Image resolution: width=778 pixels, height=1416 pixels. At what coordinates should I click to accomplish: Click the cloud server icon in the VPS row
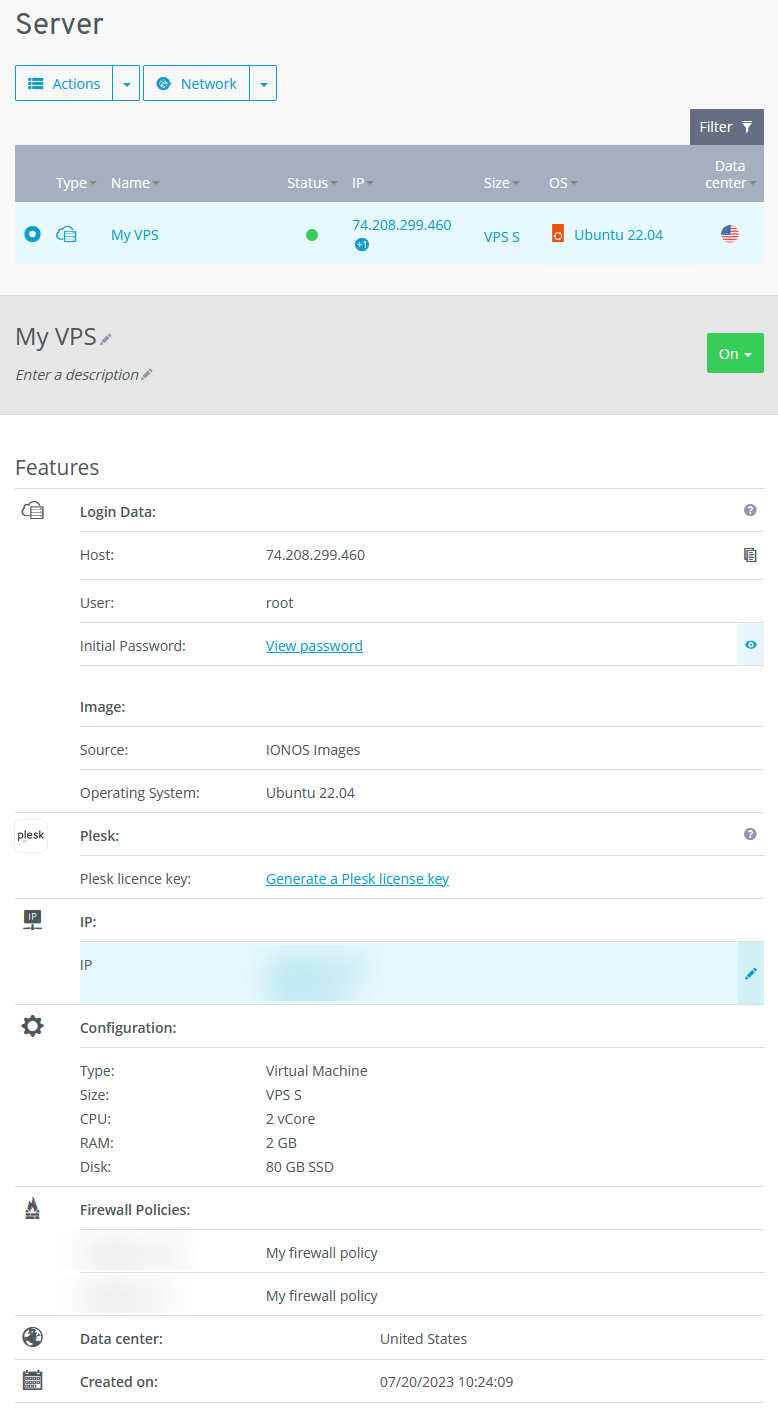(x=66, y=233)
